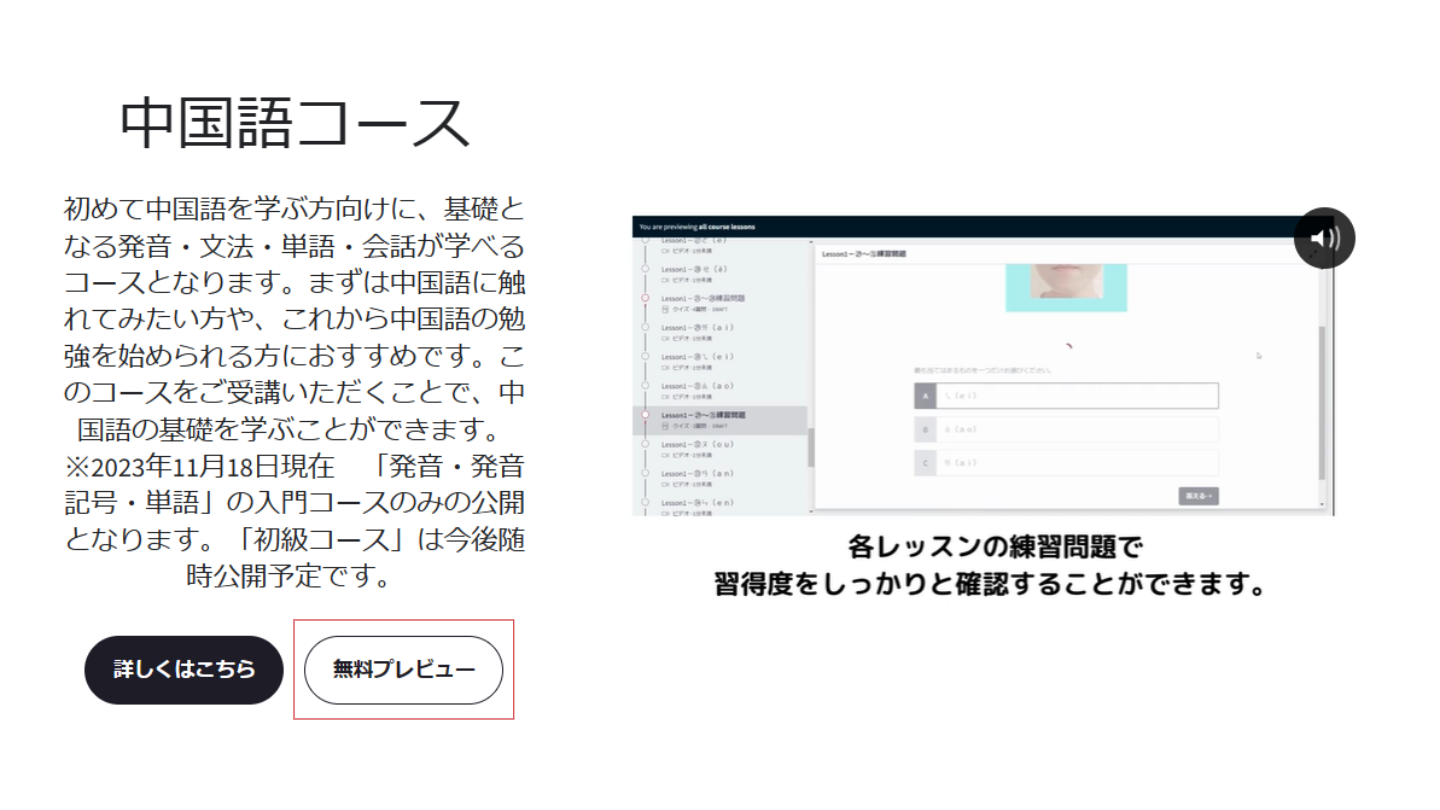Unmute the video with the speaker icon
The image size is (1440, 810).
[1324, 238]
